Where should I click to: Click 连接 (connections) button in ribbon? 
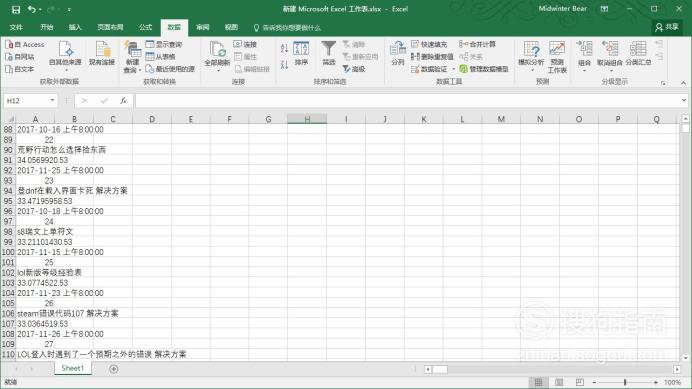pyautogui.click(x=245, y=45)
